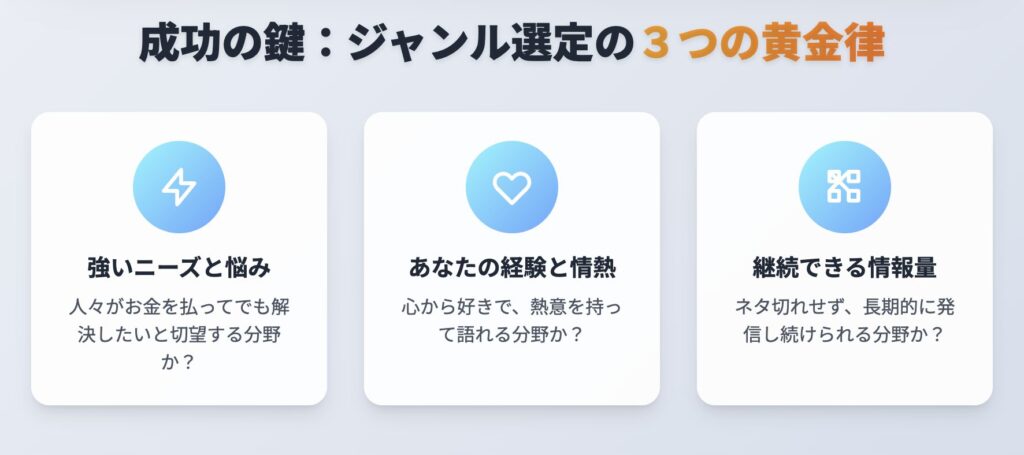Select the あなたの経験と情熱 heading
Viewport: 1024px width, 455px height.
(x=512, y=268)
